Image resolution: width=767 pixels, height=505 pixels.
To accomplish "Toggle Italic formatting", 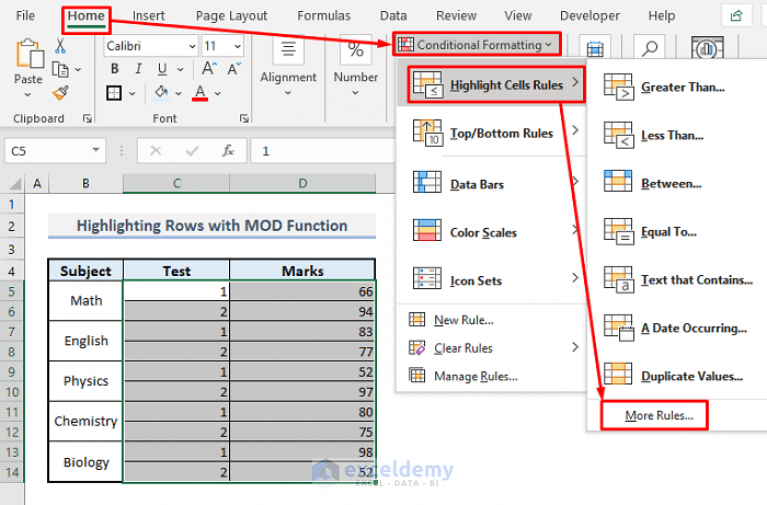I will coord(138,69).
